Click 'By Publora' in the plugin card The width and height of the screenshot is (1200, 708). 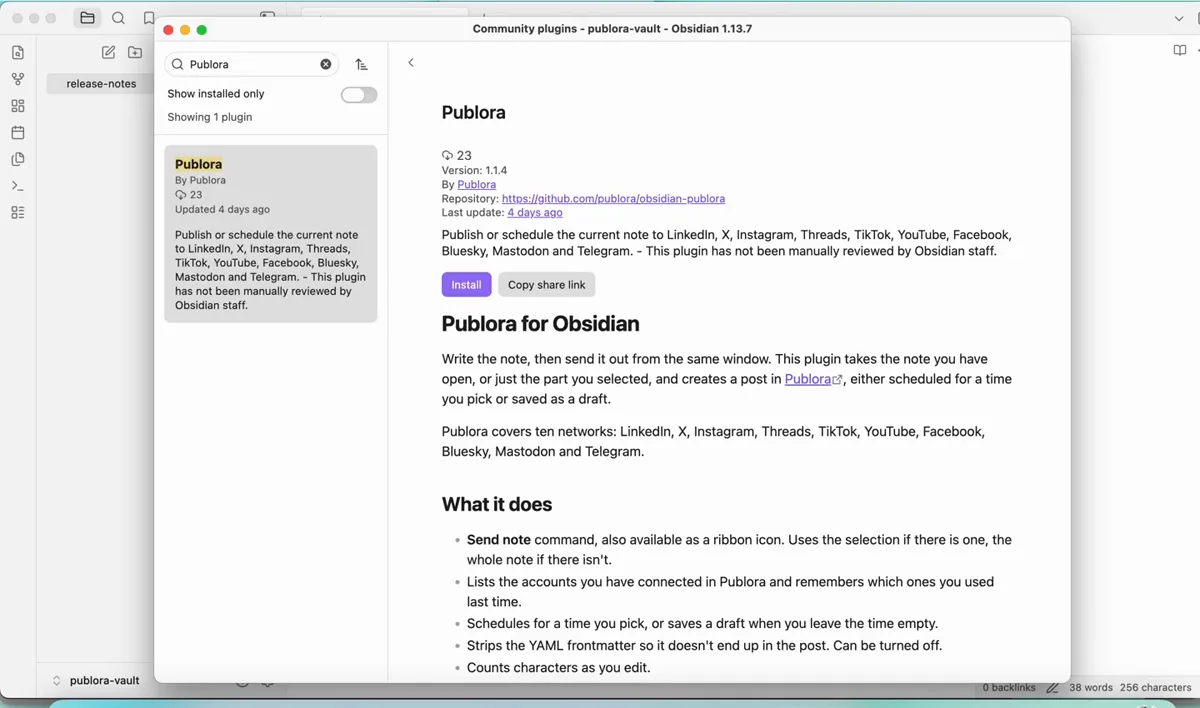point(200,180)
